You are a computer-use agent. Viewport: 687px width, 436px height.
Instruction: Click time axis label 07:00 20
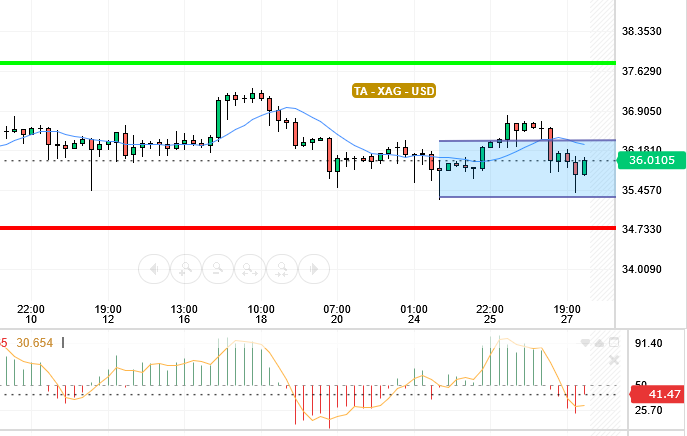[337, 314]
